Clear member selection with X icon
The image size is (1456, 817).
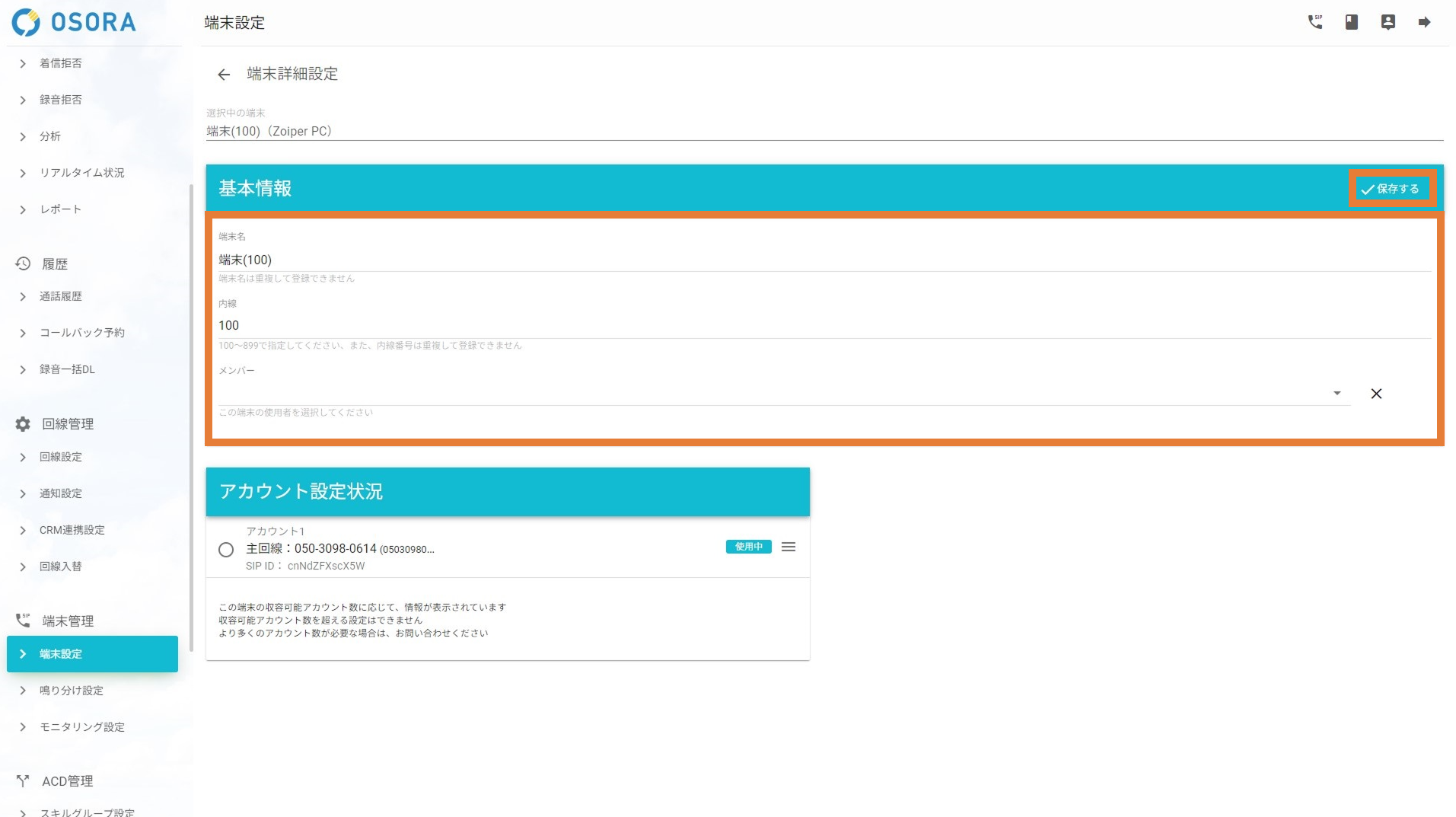click(x=1375, y=394)
